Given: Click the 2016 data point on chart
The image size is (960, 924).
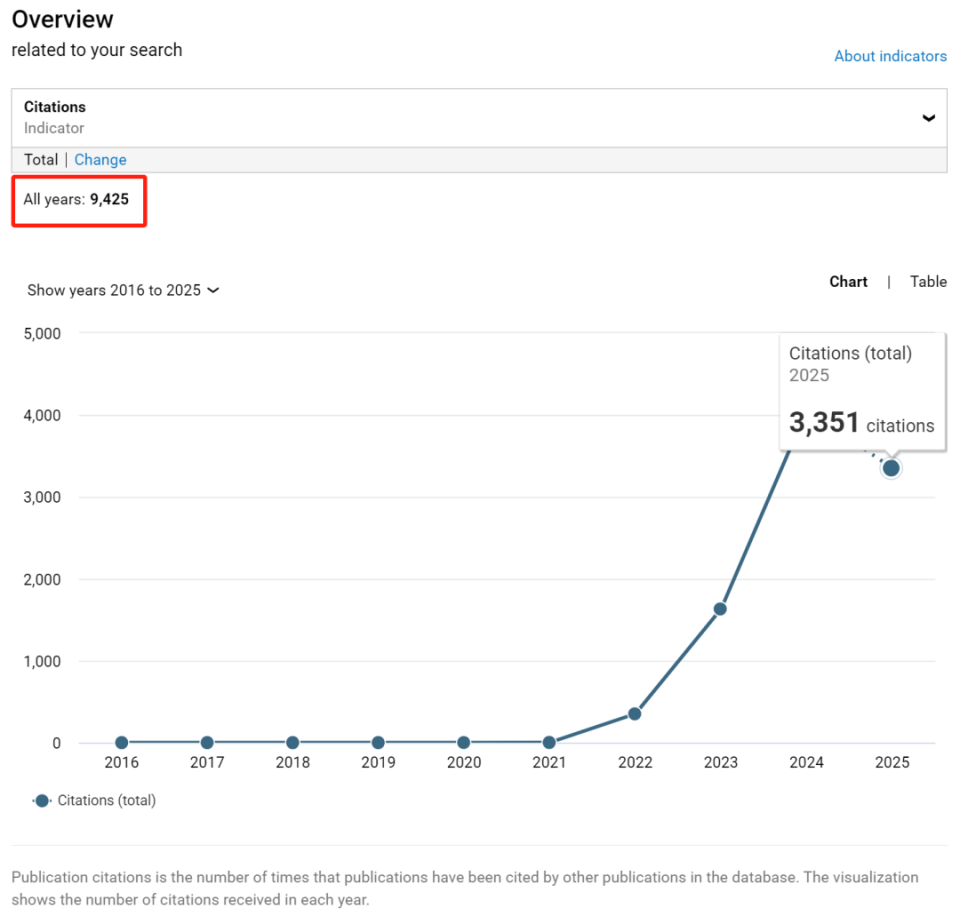Looking at the screenshot, I should pyautogui.click(x=122, y=743).
